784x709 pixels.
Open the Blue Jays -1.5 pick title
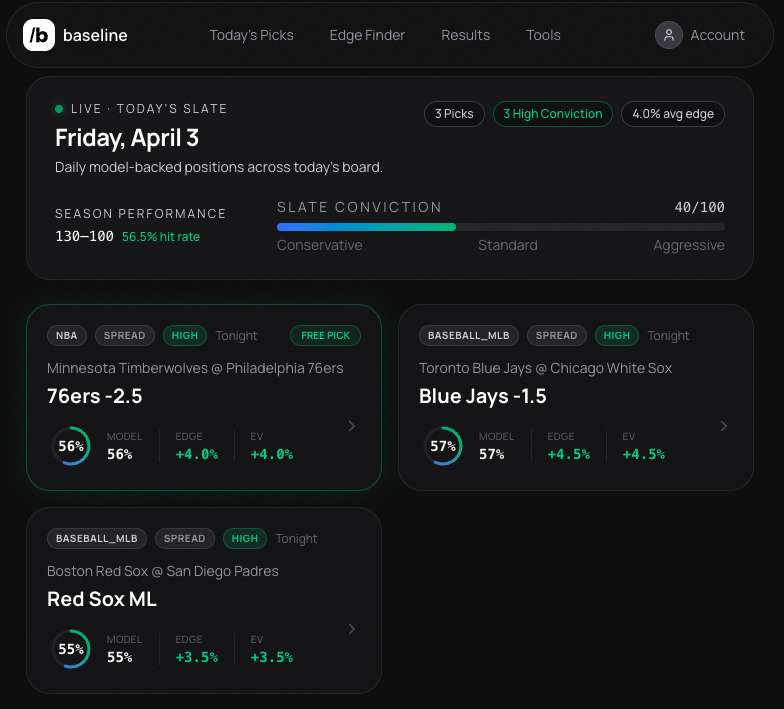point(482,396)
